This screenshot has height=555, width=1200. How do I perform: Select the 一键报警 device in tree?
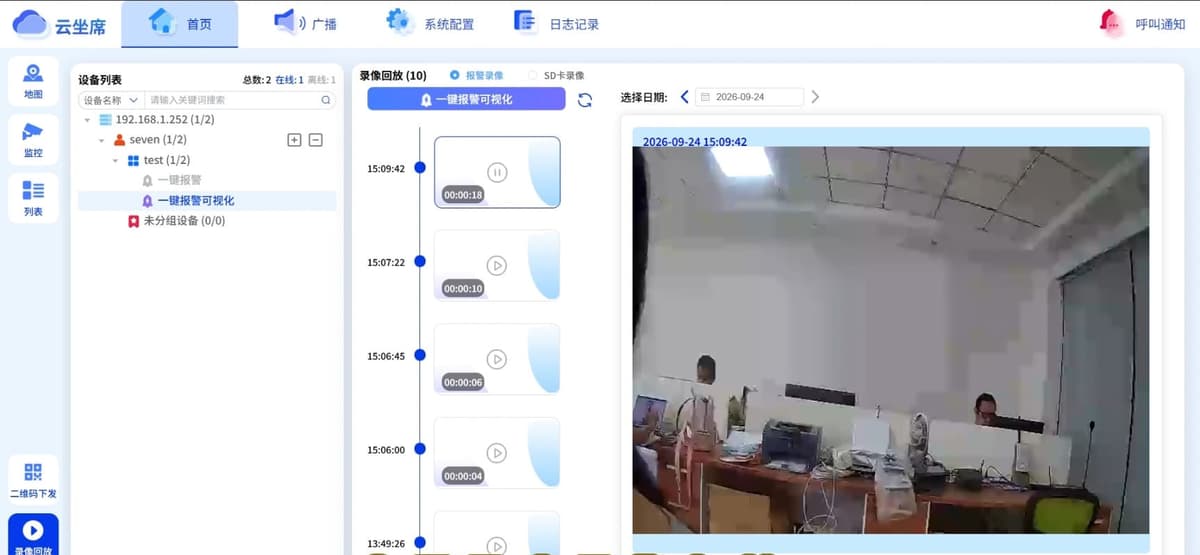pyautogui.click(x=179, y=180)
